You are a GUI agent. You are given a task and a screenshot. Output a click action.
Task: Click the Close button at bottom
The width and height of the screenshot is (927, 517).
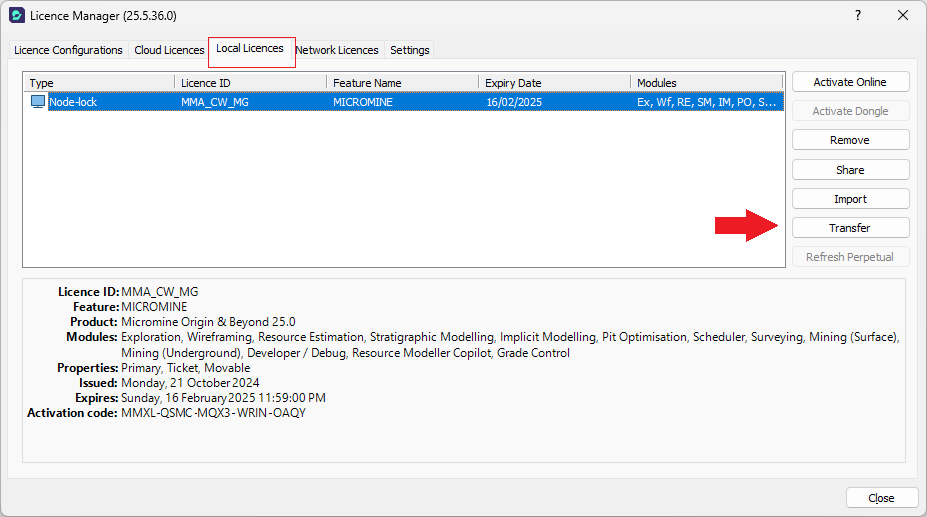tap(881, 498)
